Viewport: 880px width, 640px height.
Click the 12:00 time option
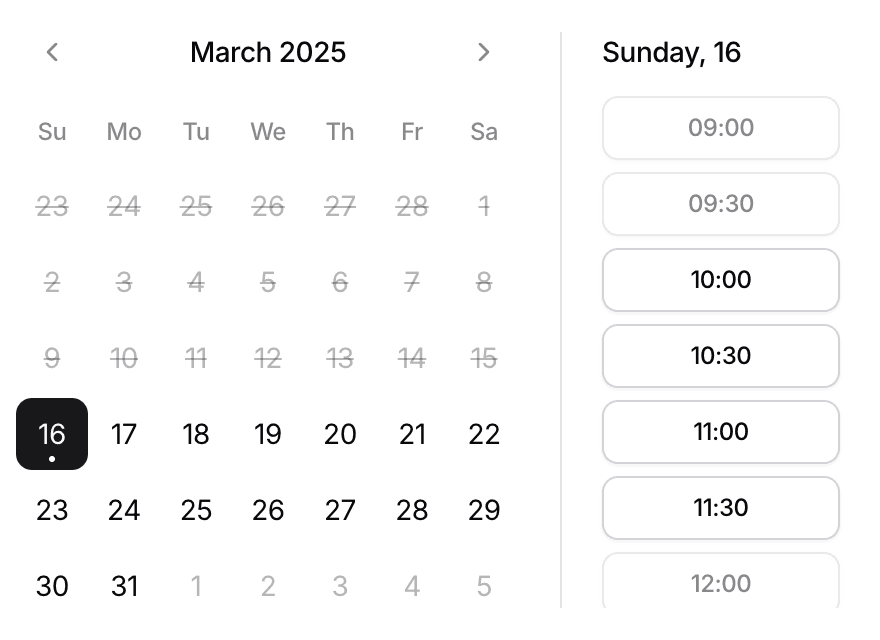pyautogui.click(x=720, y=584)
